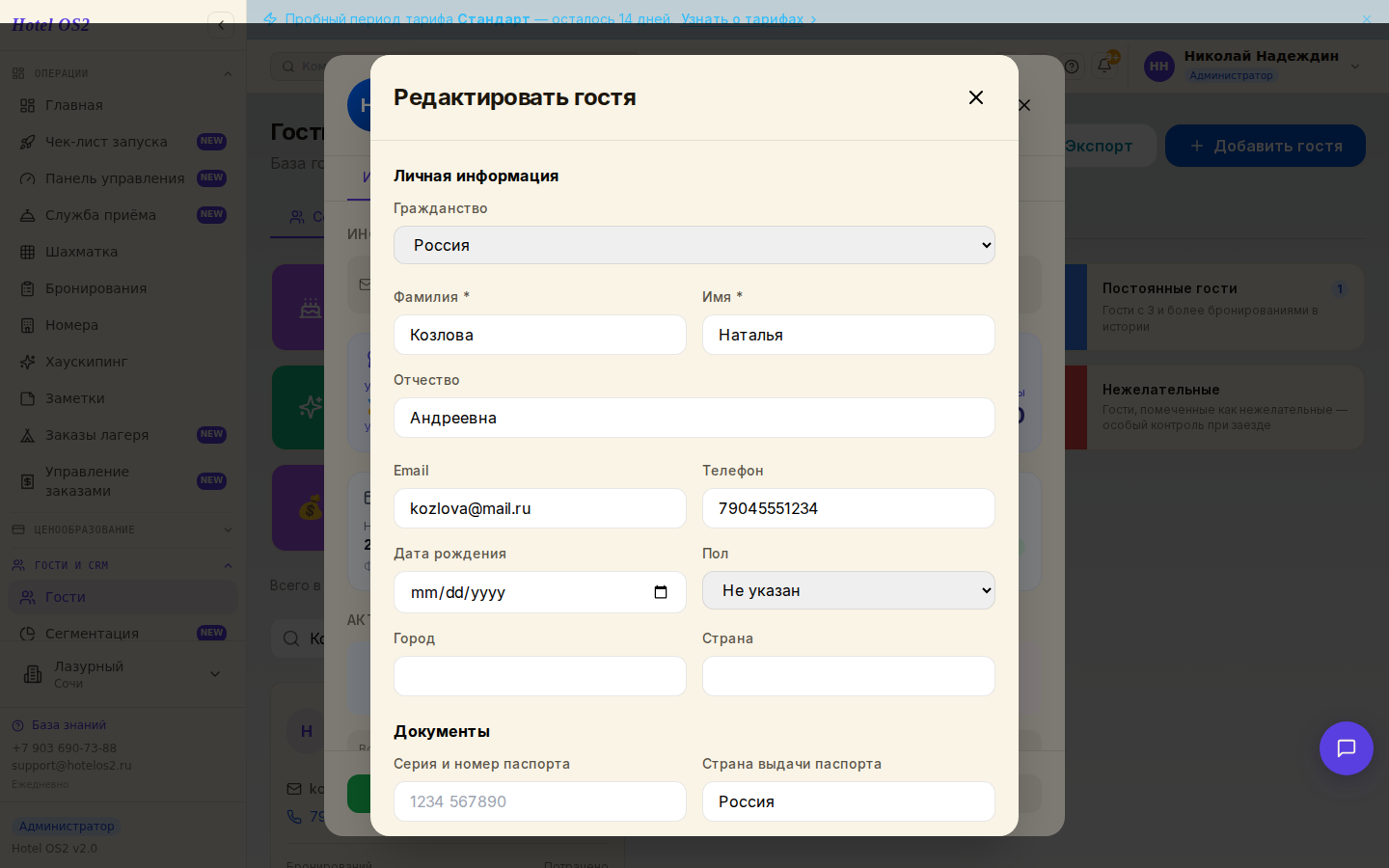Collapse the Операции section
The height and width of the screenshot is (868, 1389).
tap(123, 73)
